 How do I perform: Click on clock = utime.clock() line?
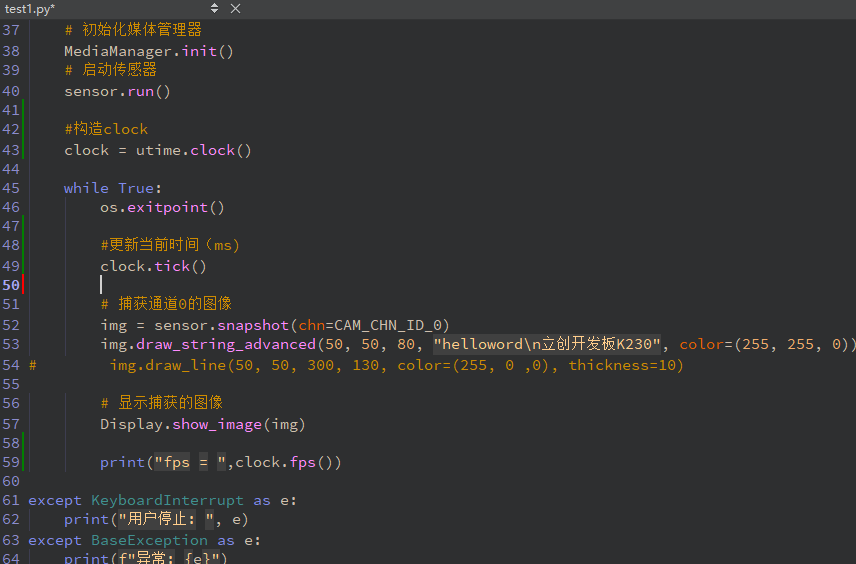pyautogui.click(x=158, y=150)
